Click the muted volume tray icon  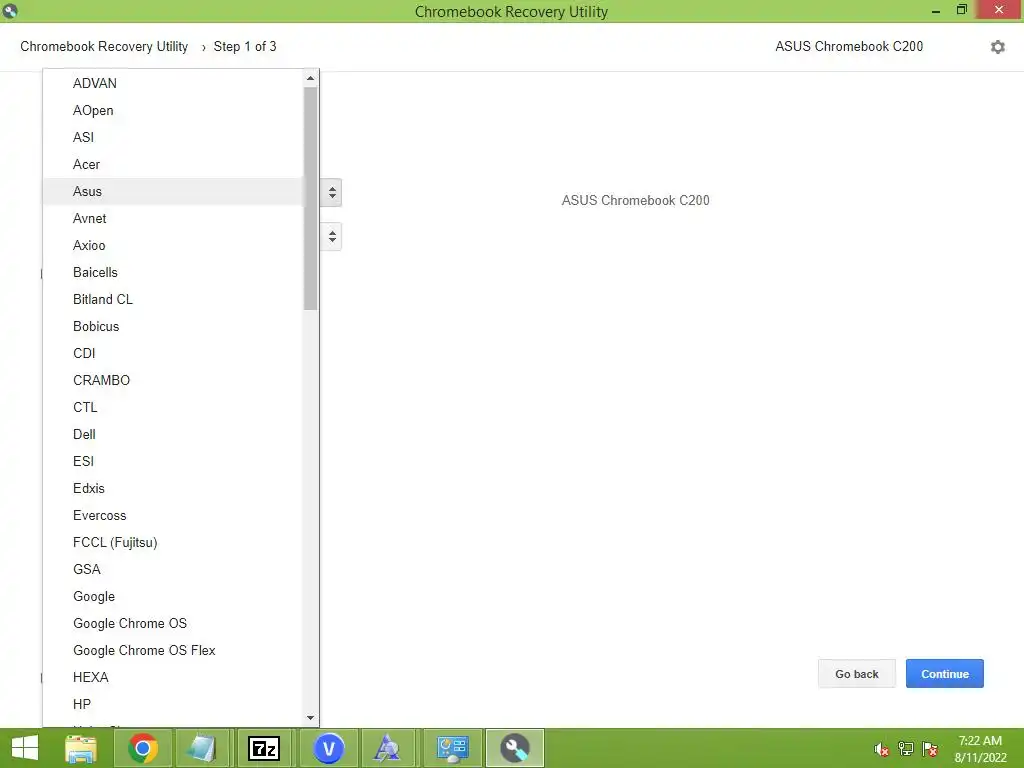coord(882,749)
